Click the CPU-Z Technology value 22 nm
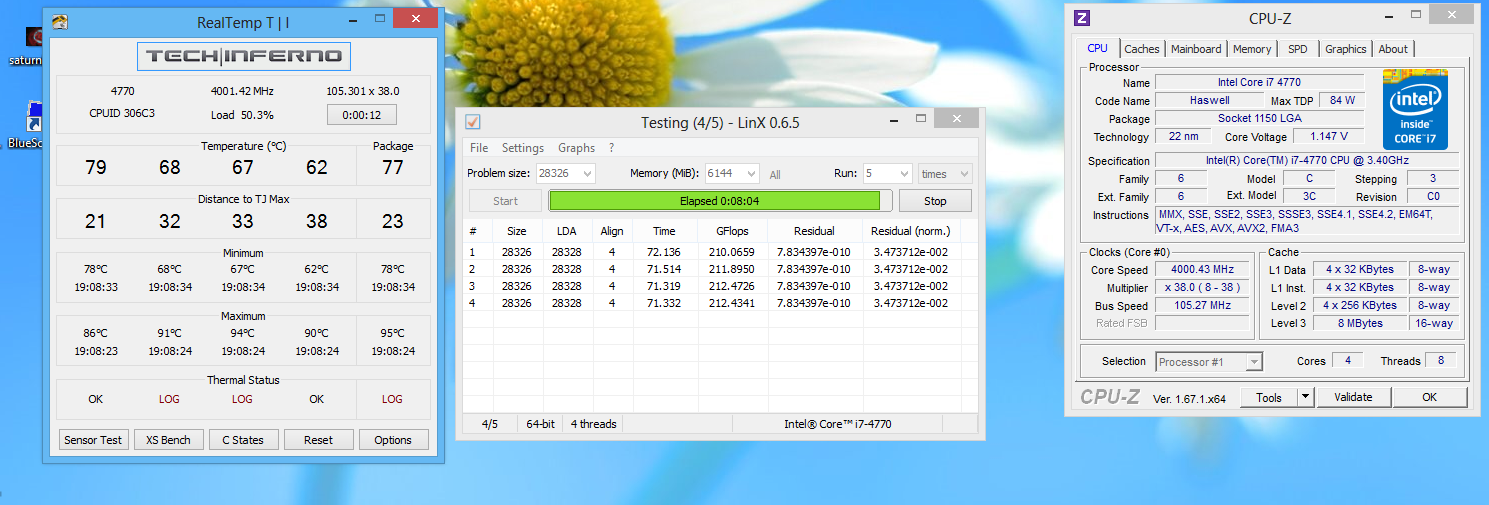1489x505 pixels. click(x=1182, y=136)
